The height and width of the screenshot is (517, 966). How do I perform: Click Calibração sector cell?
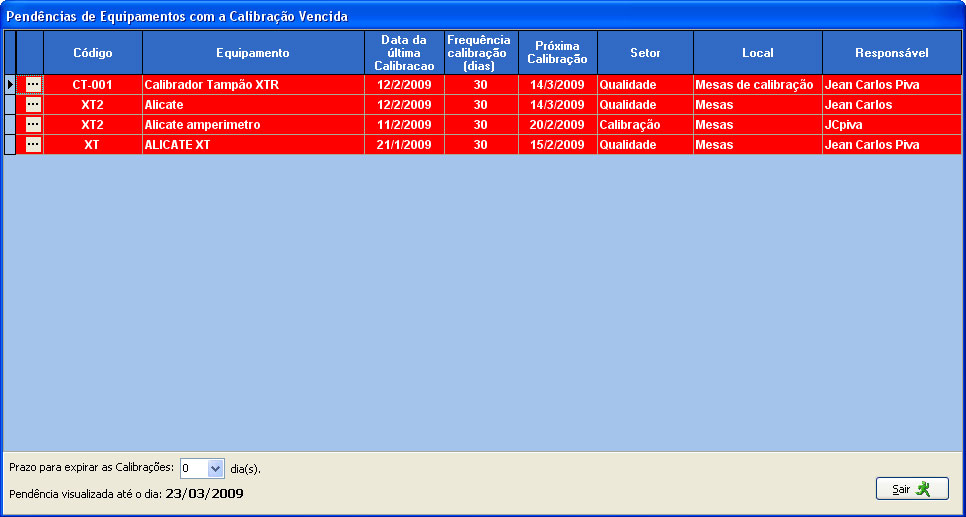pos(645,124)
